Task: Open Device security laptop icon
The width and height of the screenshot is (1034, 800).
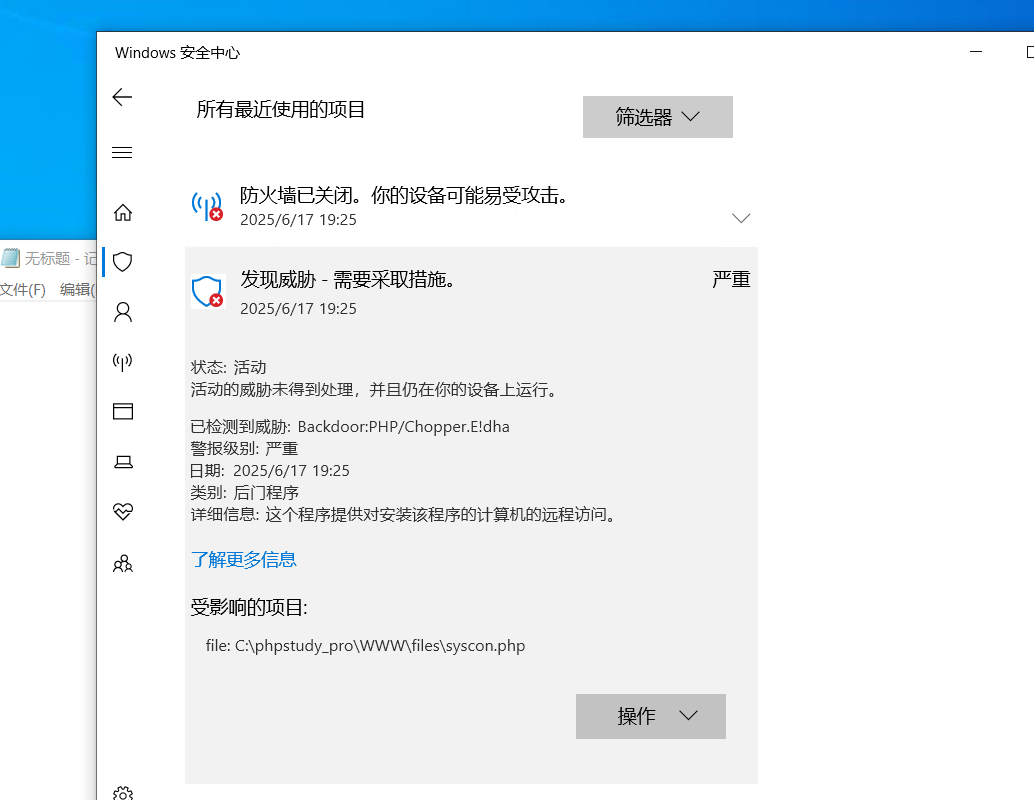Action: pos(123,462)
